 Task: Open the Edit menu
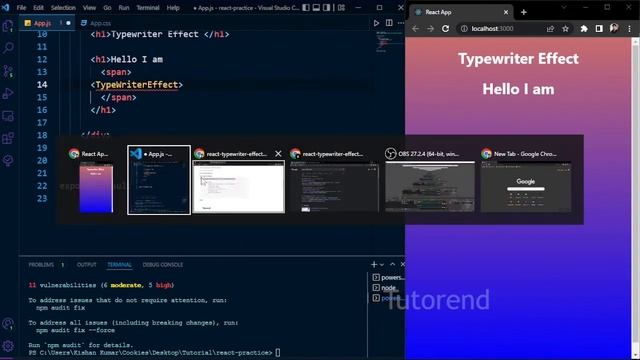38,7
